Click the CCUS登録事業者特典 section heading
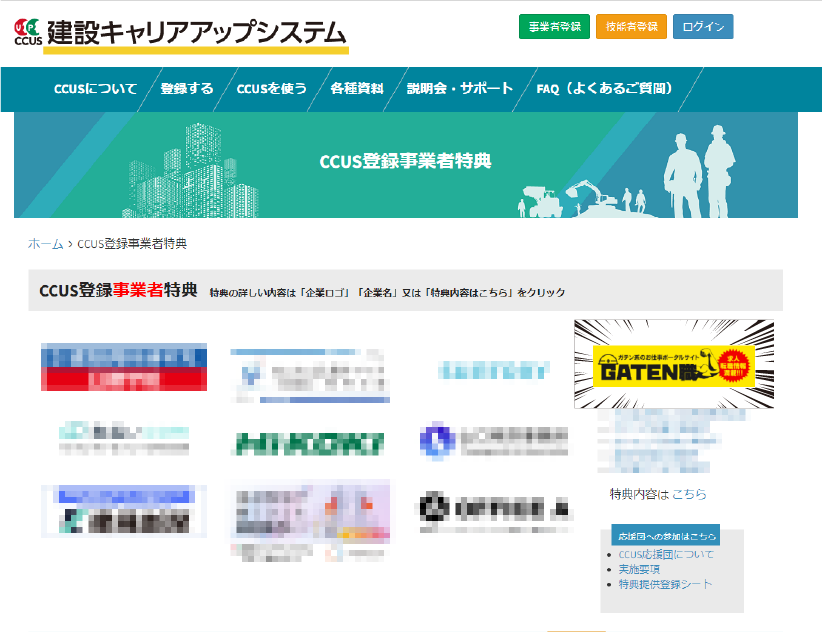 [x=118, y=290]
